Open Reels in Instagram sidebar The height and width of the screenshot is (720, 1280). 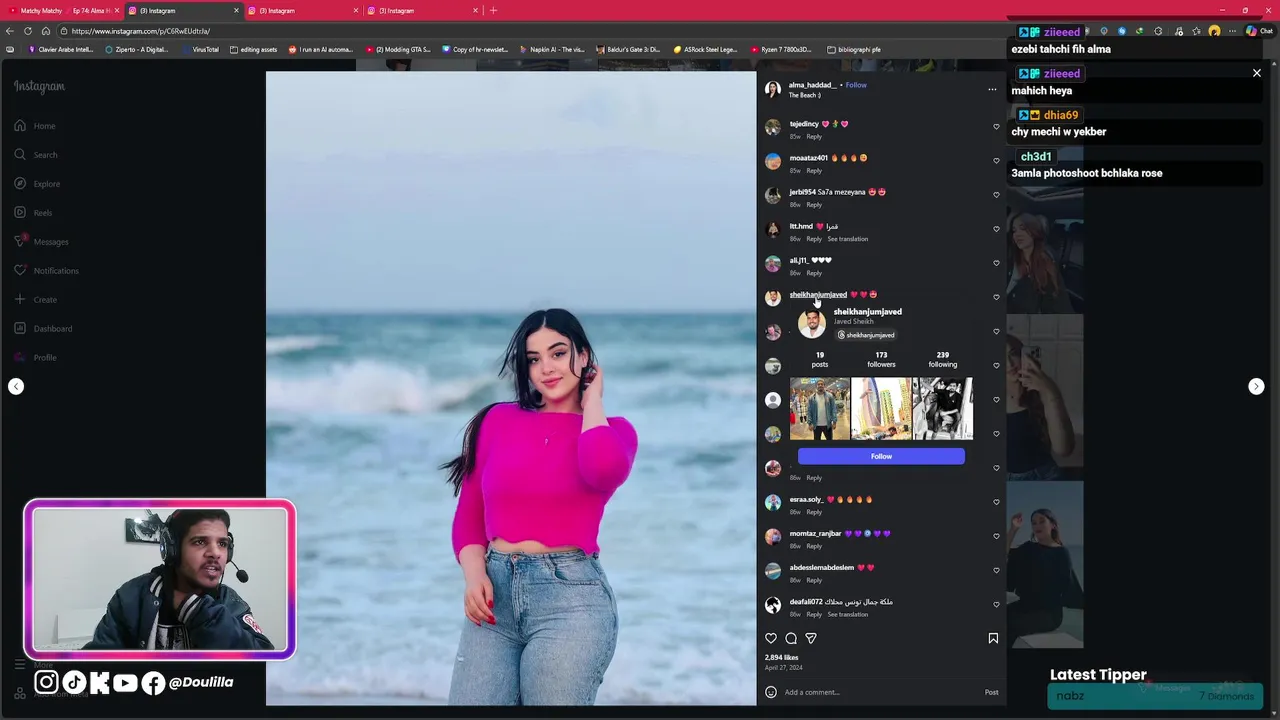[x=34, y=213]
